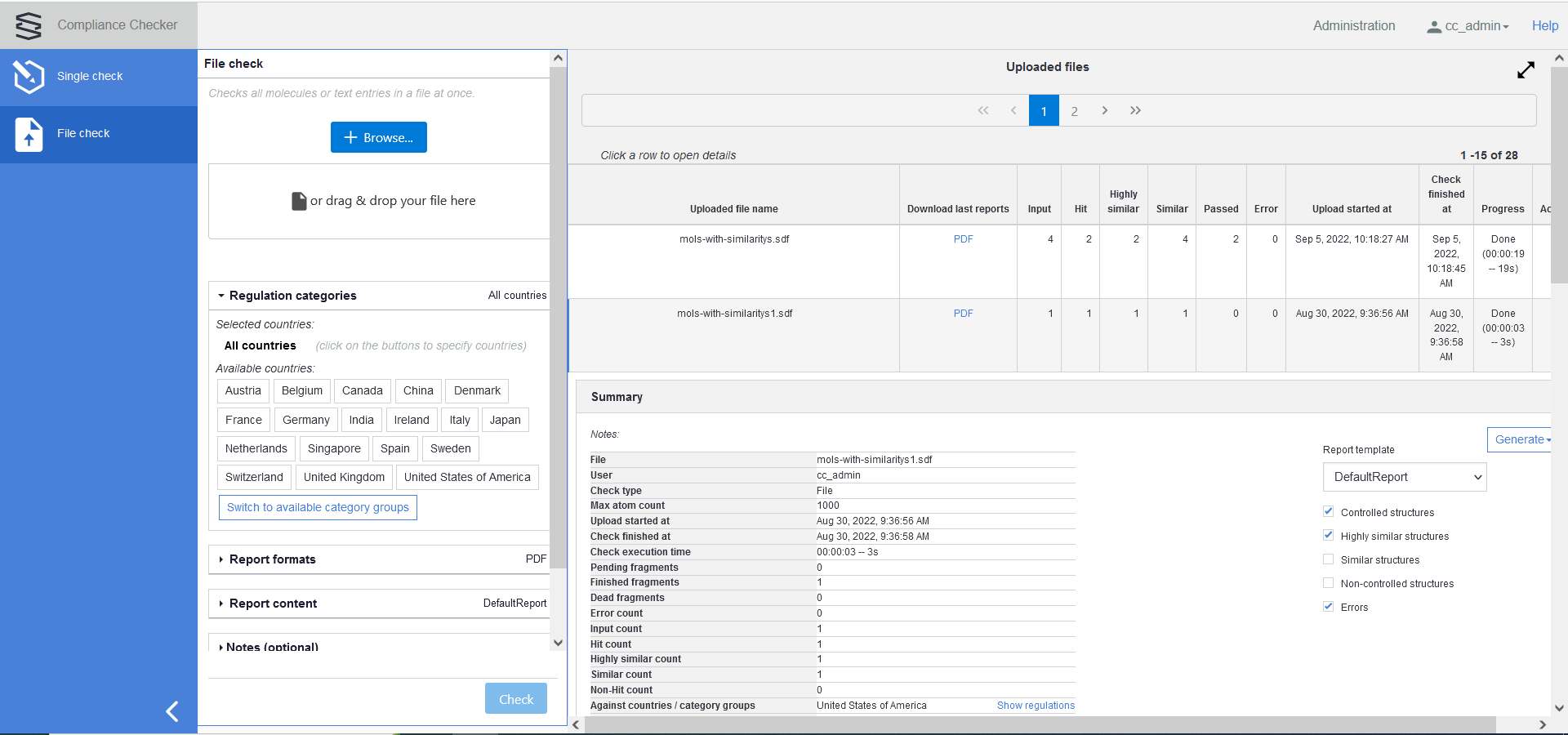This screenshot has height=735, width=1568.
Task: Click the Compliance Checker logo
Action: [27, 25]
